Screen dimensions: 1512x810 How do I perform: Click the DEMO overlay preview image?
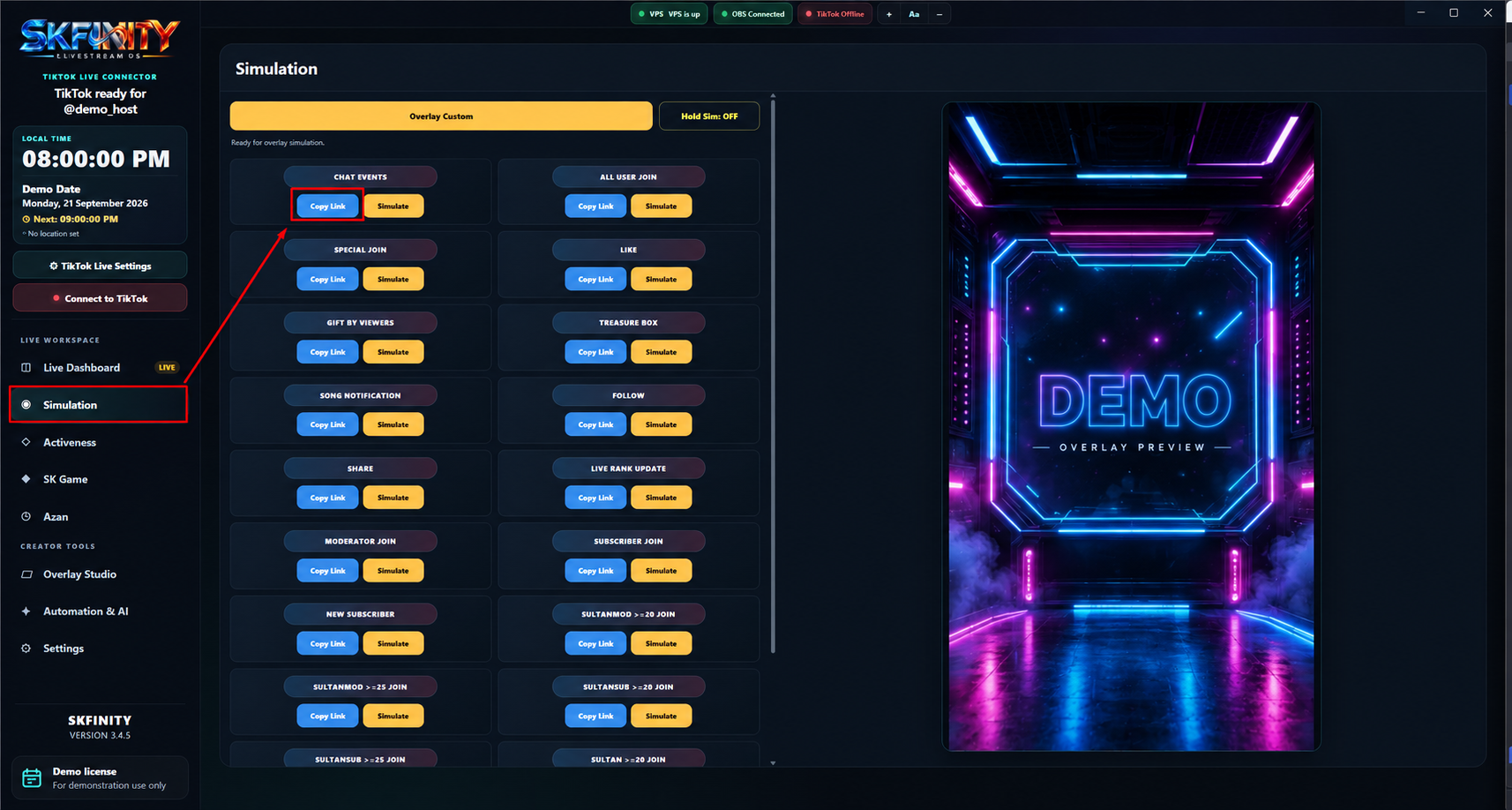click(x=1131, y=426)
